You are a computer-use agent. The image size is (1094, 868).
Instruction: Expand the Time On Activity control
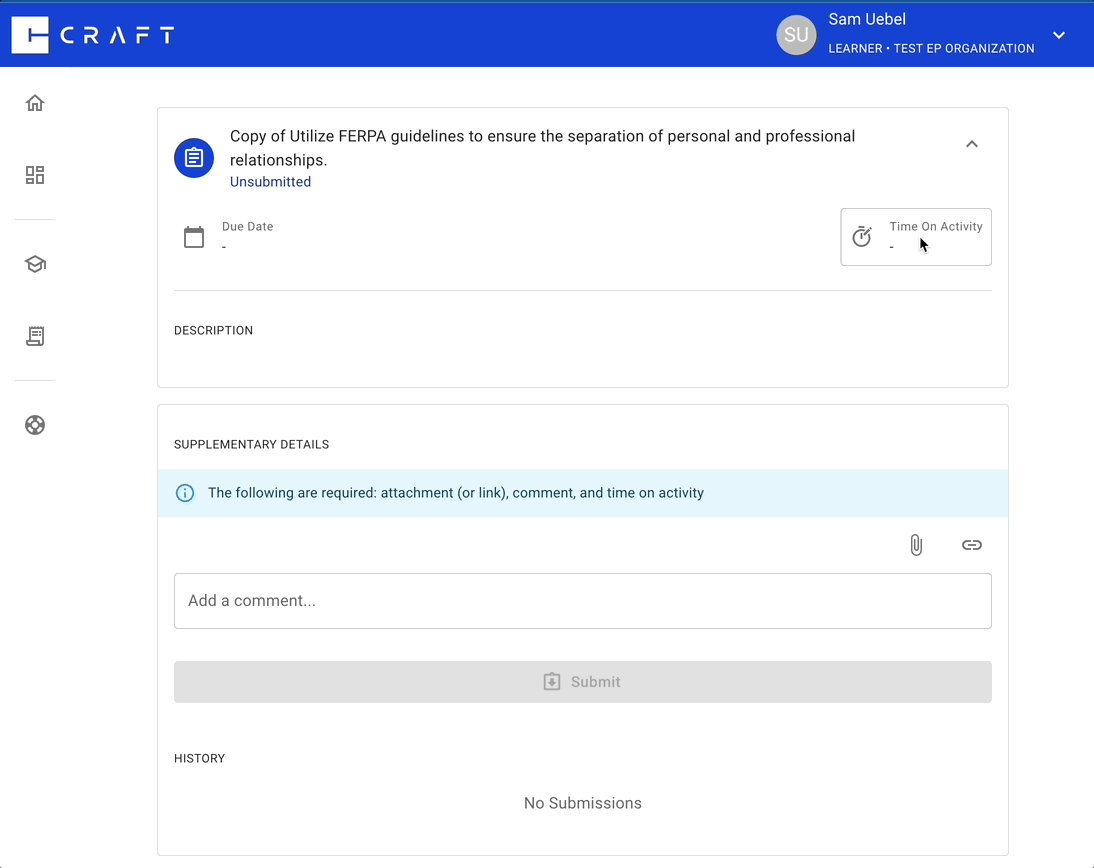click(x=915, y=236)
